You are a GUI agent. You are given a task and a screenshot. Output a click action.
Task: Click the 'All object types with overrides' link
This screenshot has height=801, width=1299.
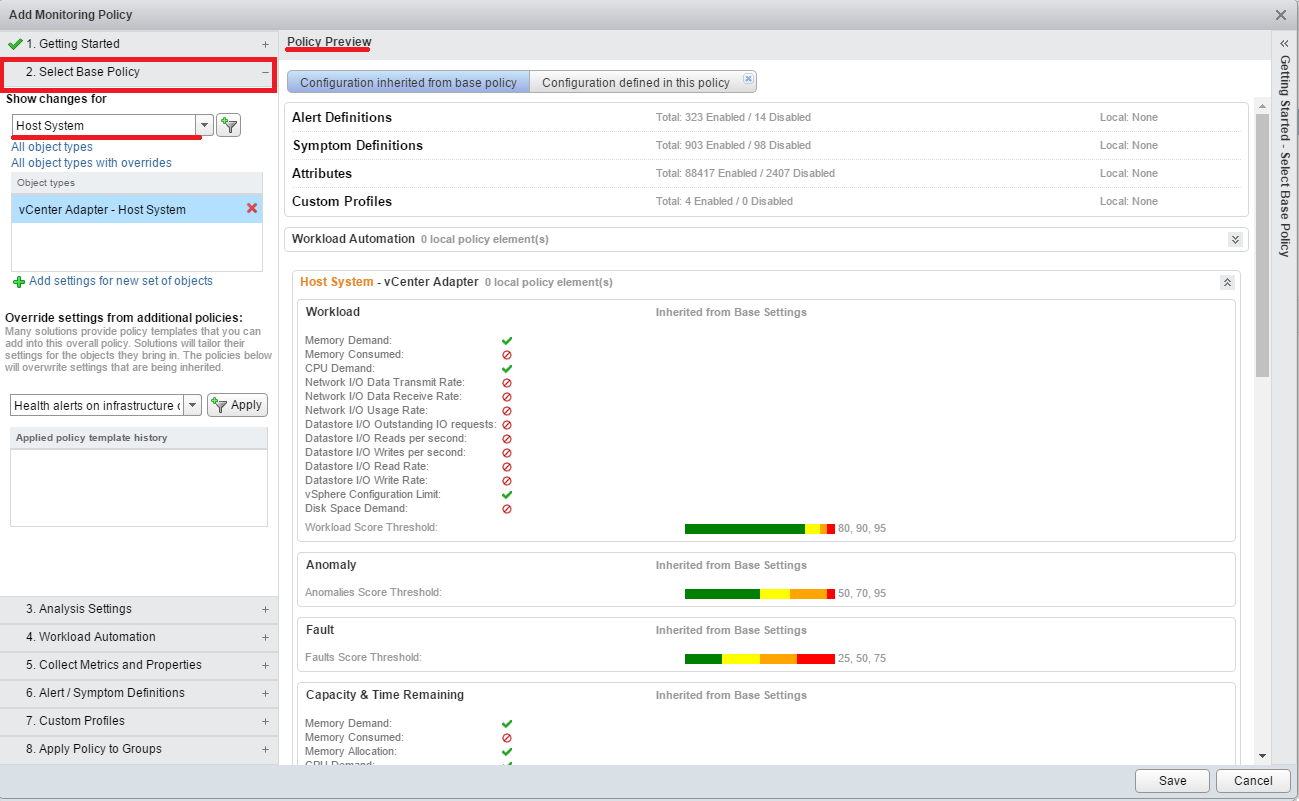click(91, 163)
